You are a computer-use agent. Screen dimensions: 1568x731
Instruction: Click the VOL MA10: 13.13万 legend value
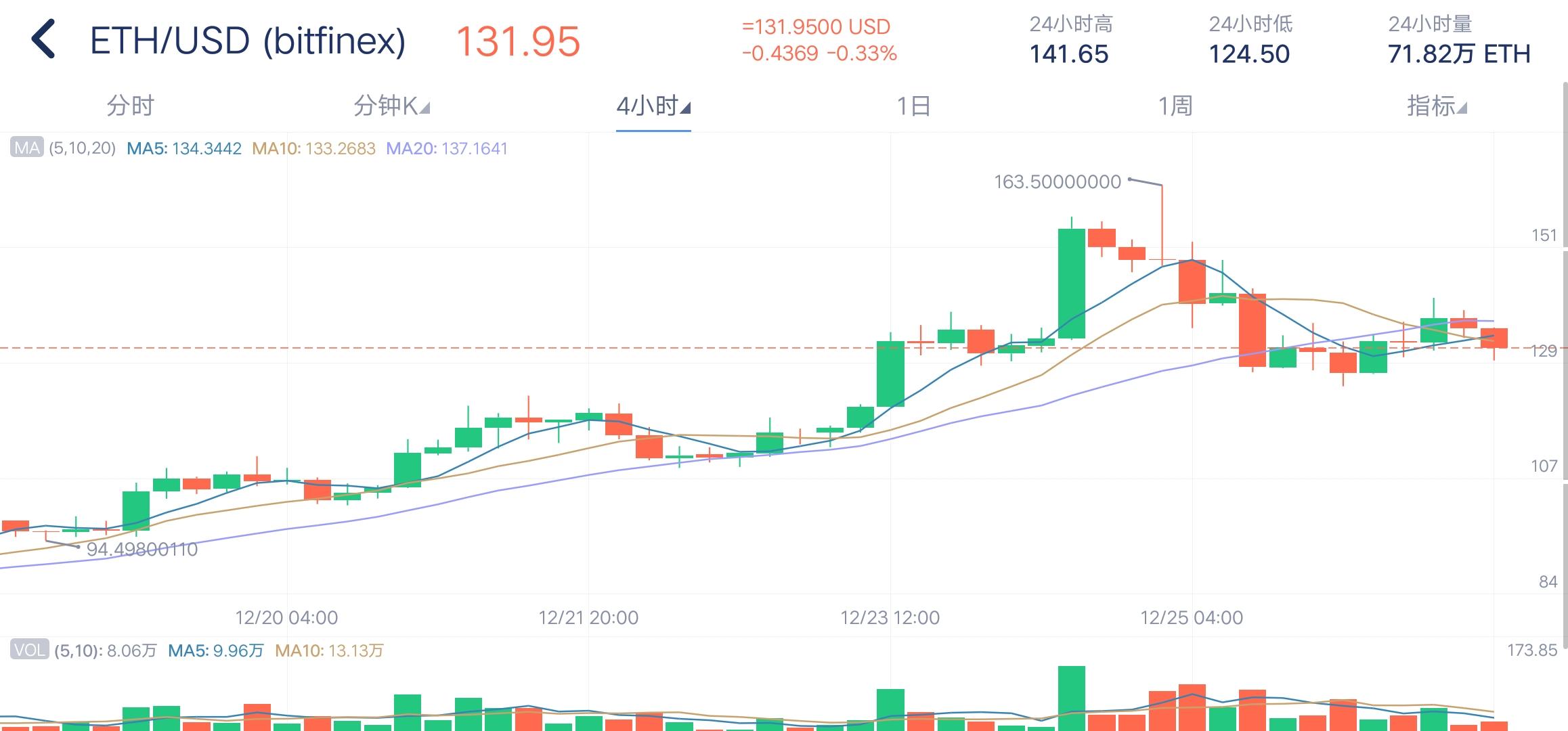coord(329,650)
